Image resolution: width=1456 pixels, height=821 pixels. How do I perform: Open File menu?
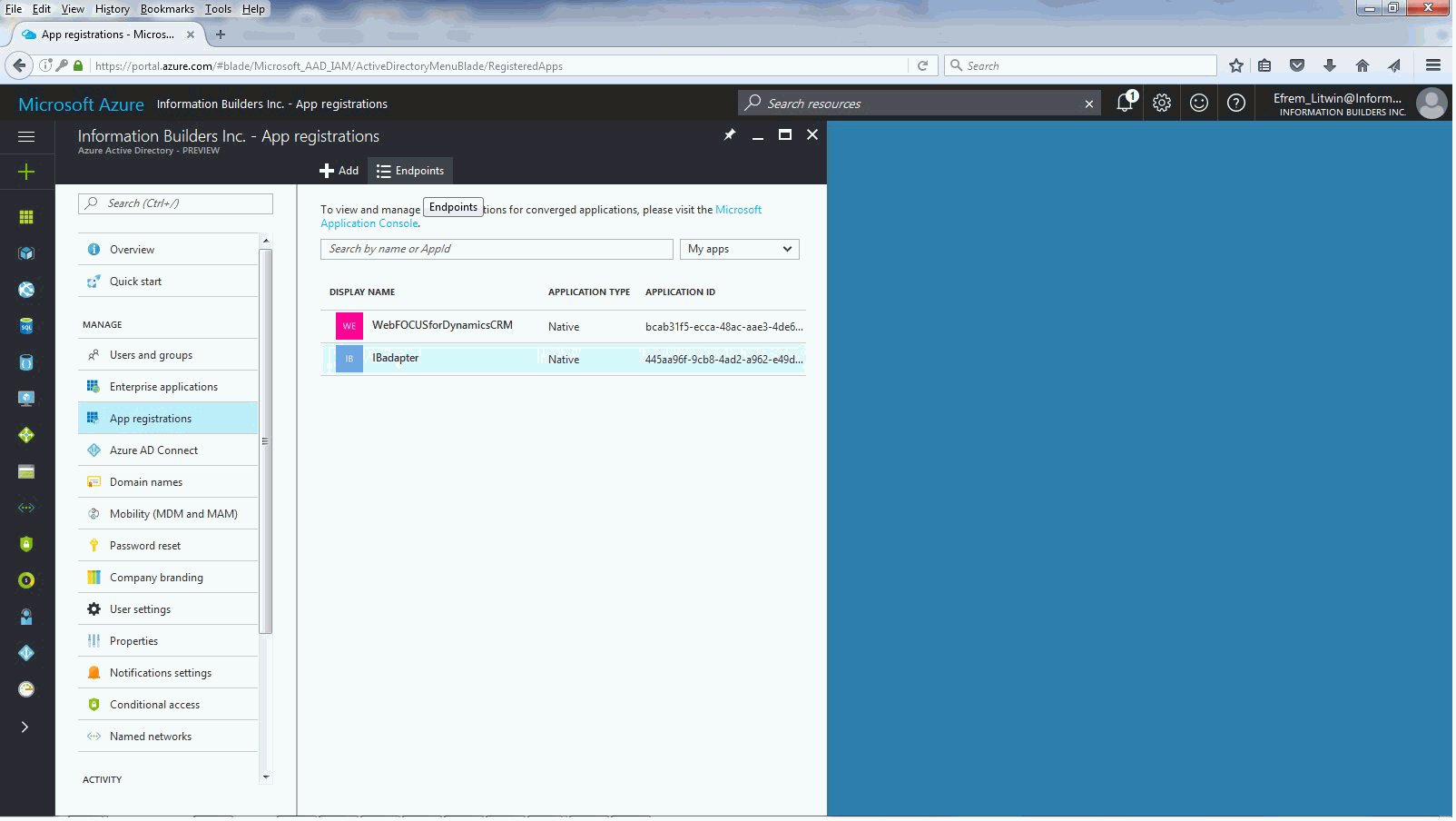point(14,9)
